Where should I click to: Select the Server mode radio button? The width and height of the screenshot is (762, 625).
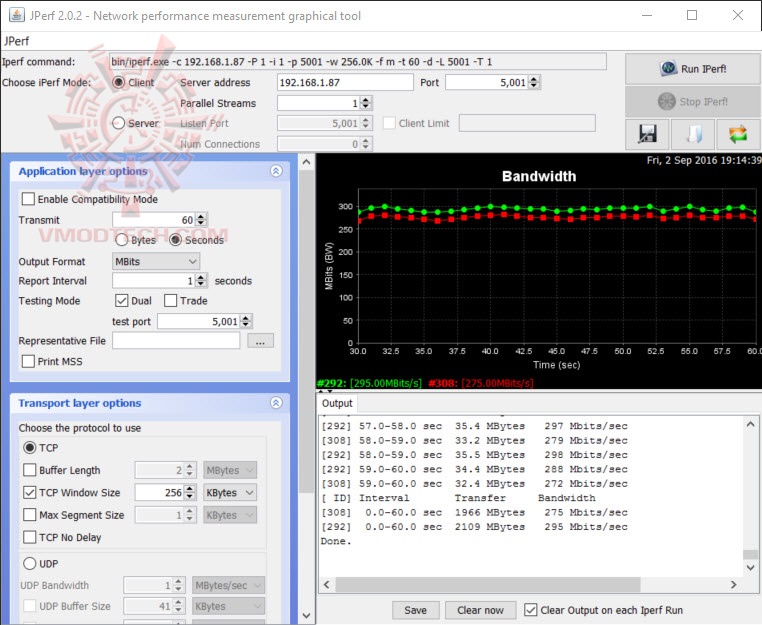[x=119, y=123]
